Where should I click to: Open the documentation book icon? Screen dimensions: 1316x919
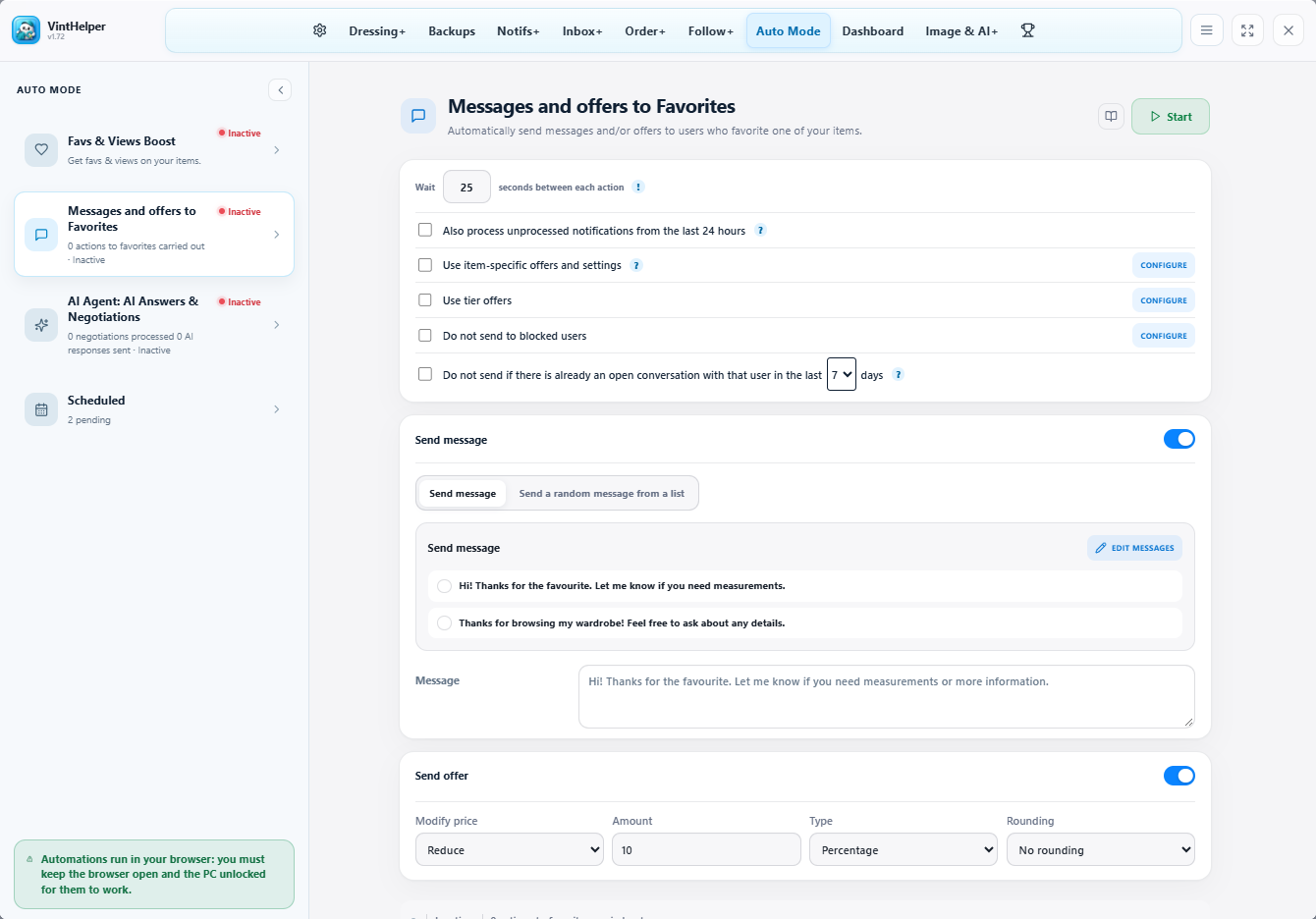point(1111,116)
